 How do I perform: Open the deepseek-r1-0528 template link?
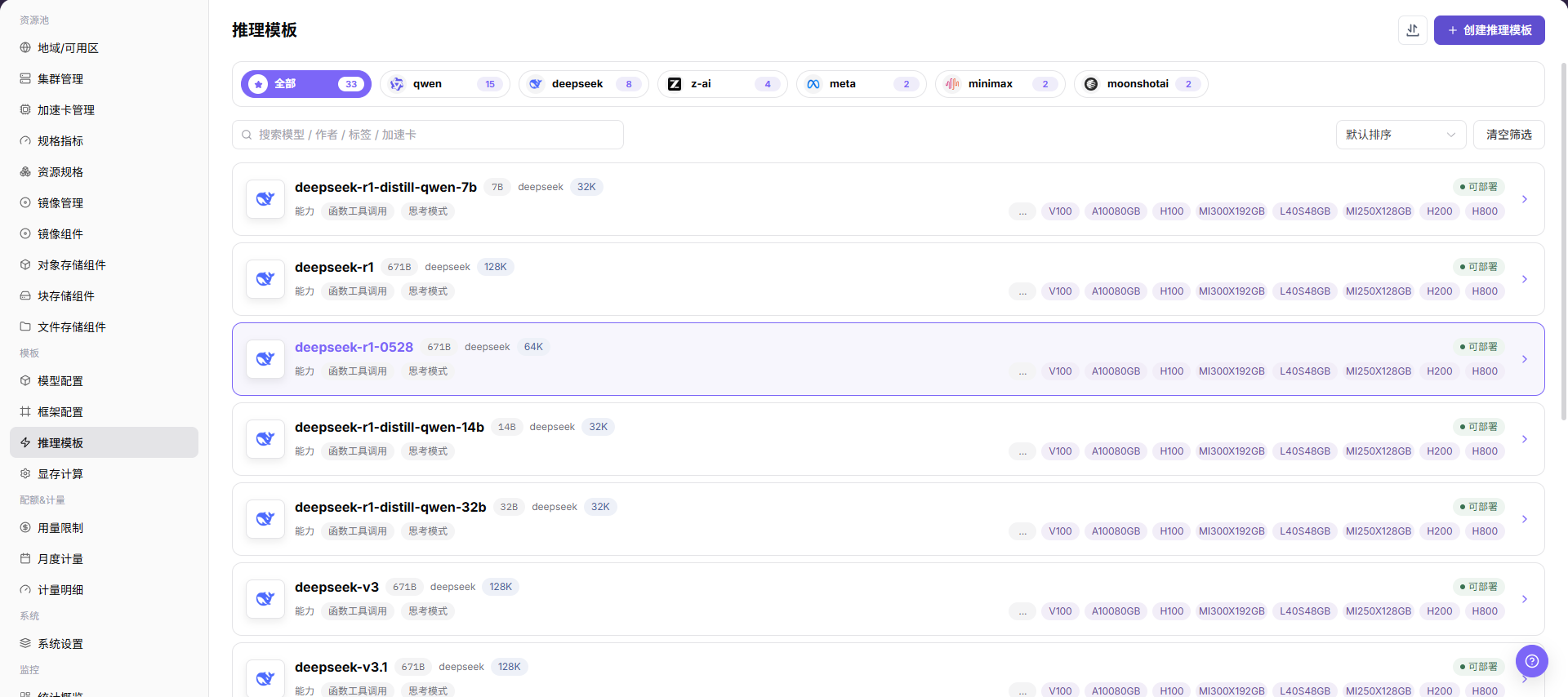coord(354,347)
